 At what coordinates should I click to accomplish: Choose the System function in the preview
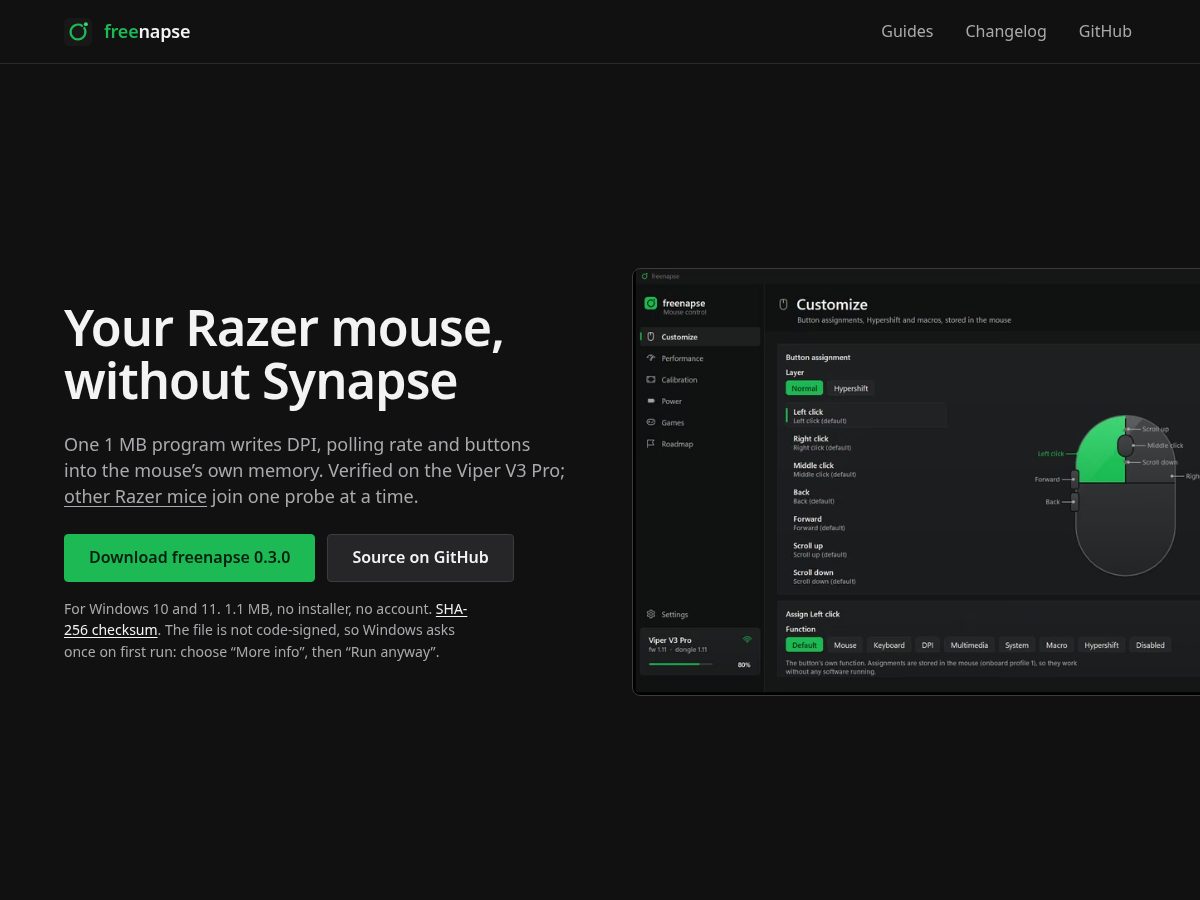click(x=1017, y=645)
